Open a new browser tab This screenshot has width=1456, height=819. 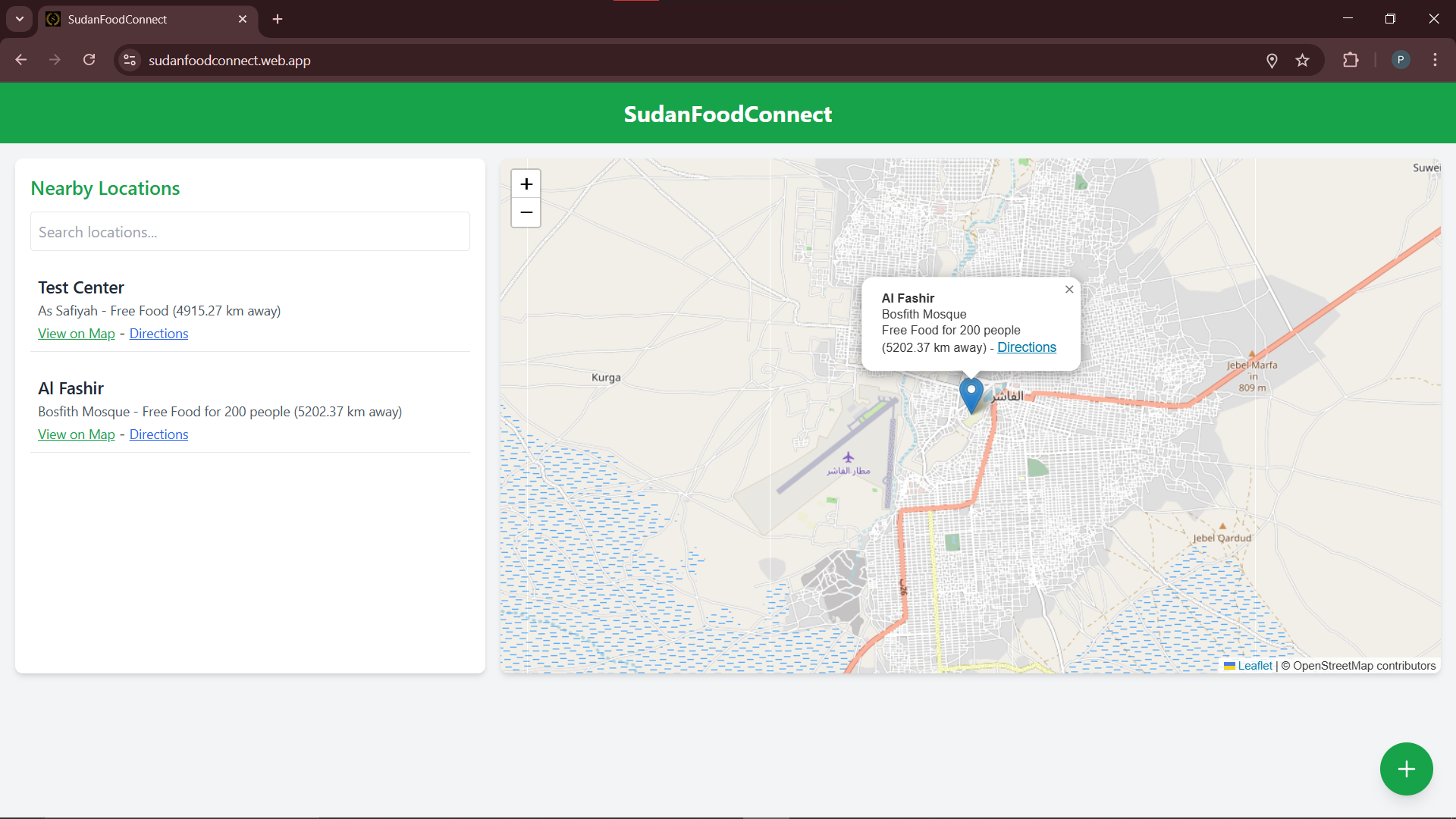278,19
